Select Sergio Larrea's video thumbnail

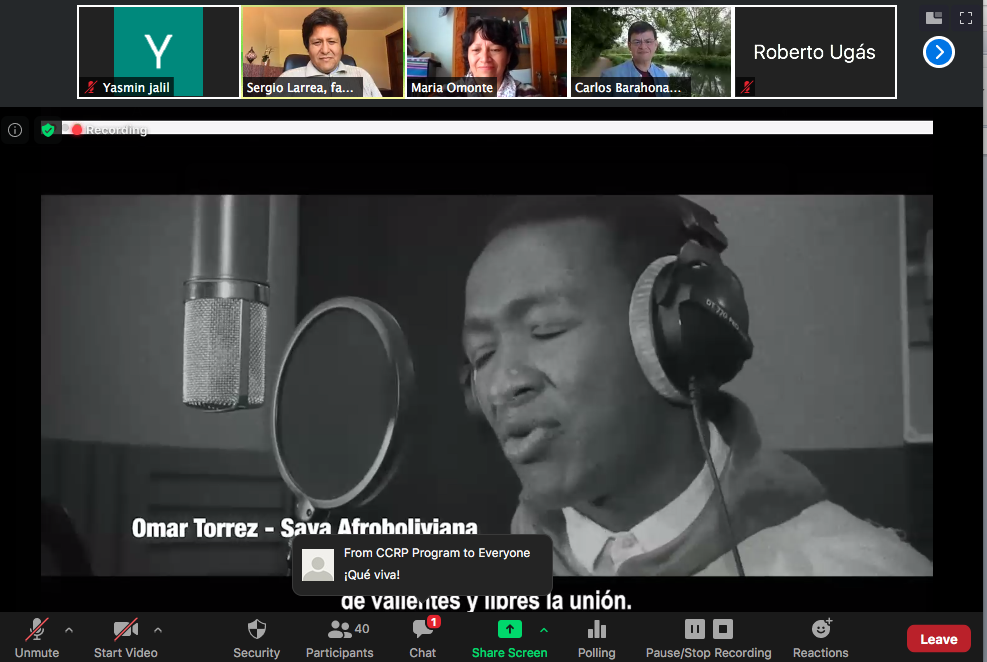323,52
